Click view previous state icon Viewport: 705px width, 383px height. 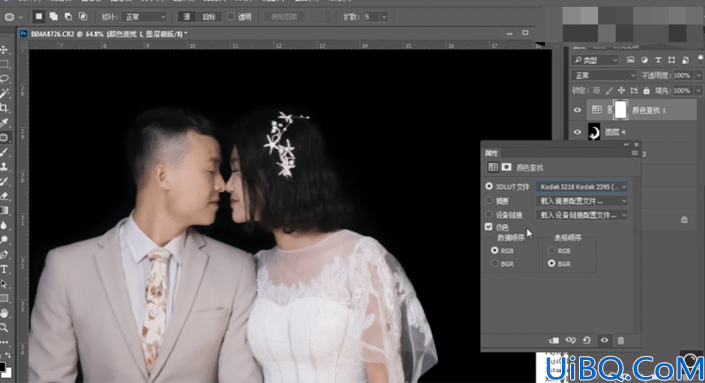coord(571,340)
